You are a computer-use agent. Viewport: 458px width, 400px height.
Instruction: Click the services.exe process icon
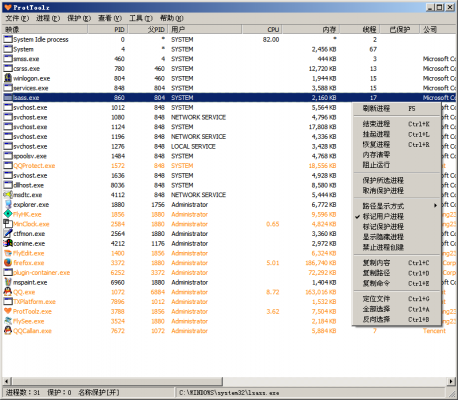(8, 88)
